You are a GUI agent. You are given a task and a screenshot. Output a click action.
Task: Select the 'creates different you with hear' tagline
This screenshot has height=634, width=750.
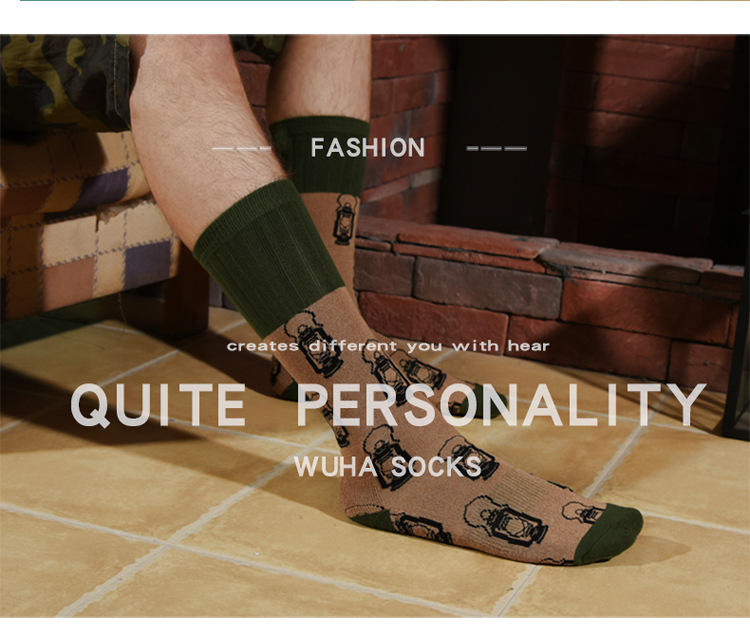click(x=388, y=345)
